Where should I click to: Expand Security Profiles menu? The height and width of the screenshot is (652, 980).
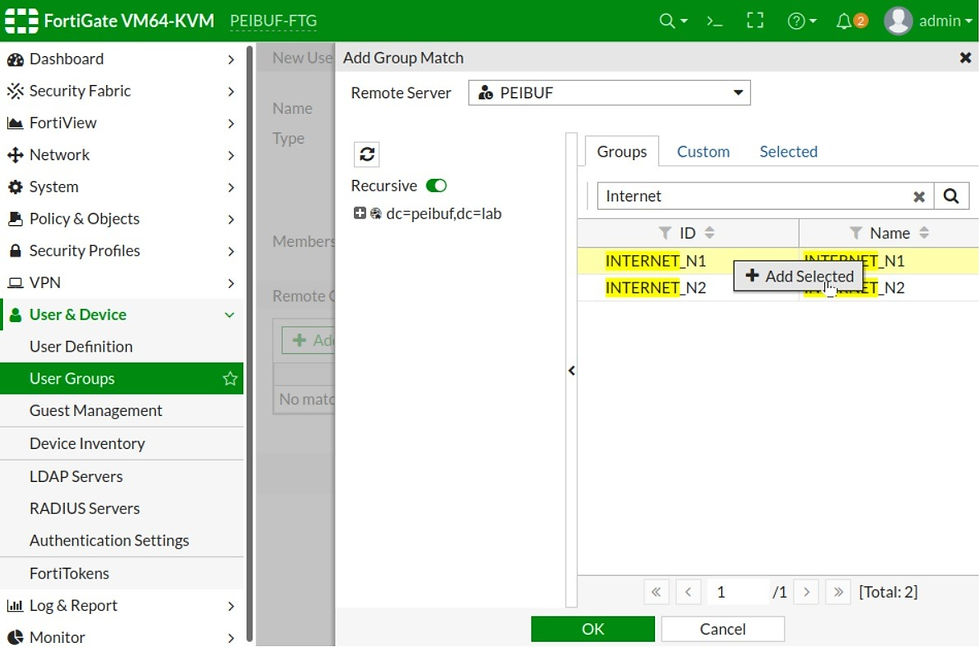click(x=121, y=251)
